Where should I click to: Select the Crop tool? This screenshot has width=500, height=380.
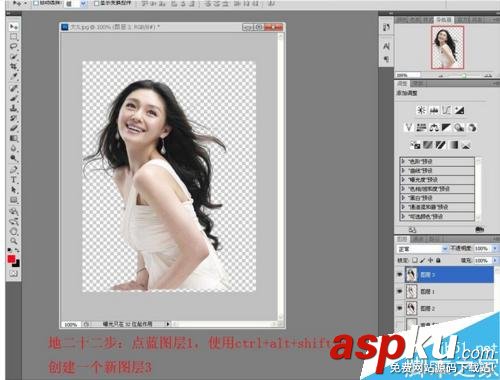[14, 67]
